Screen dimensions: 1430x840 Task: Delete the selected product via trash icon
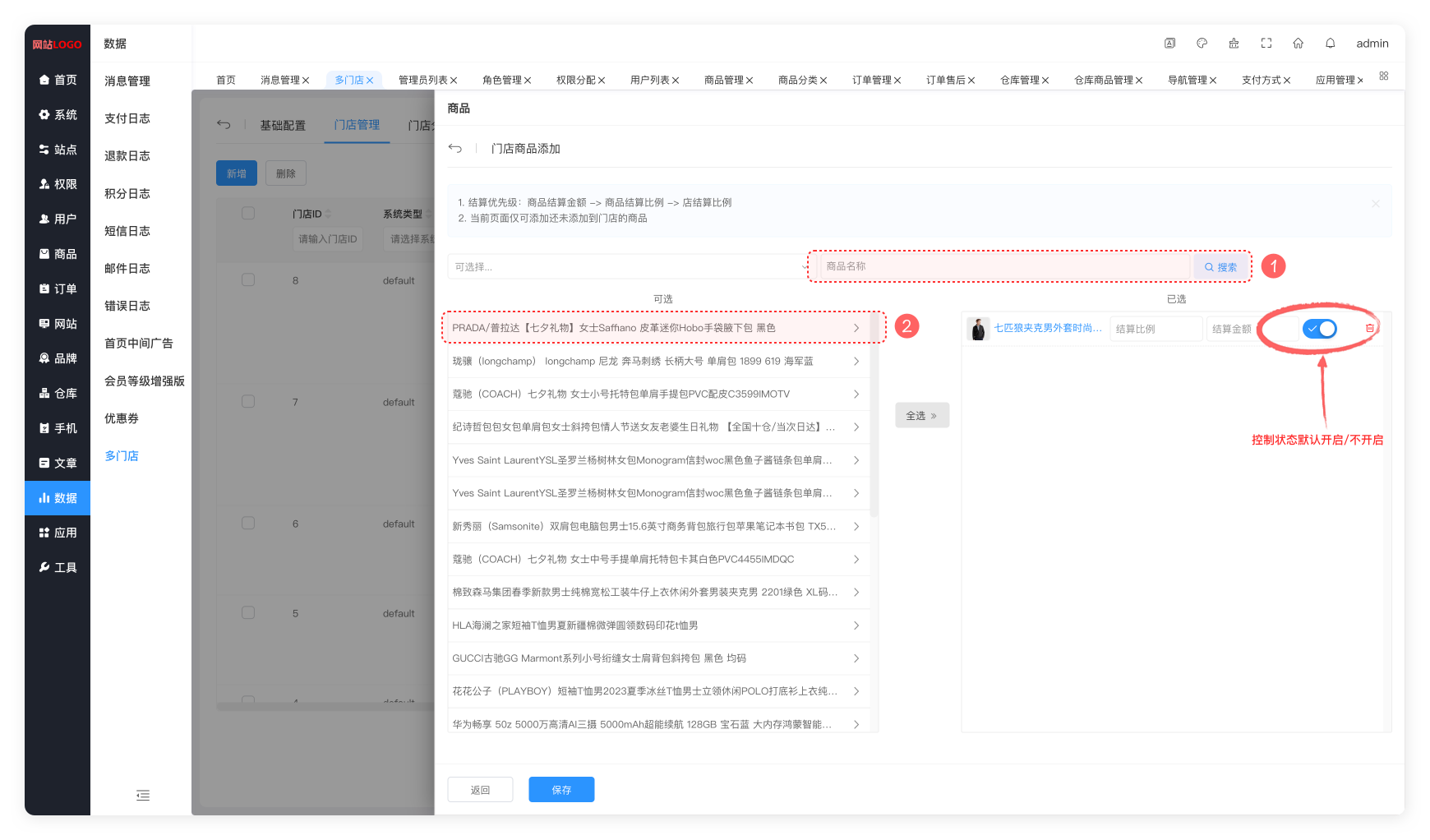coord(1369,328)
